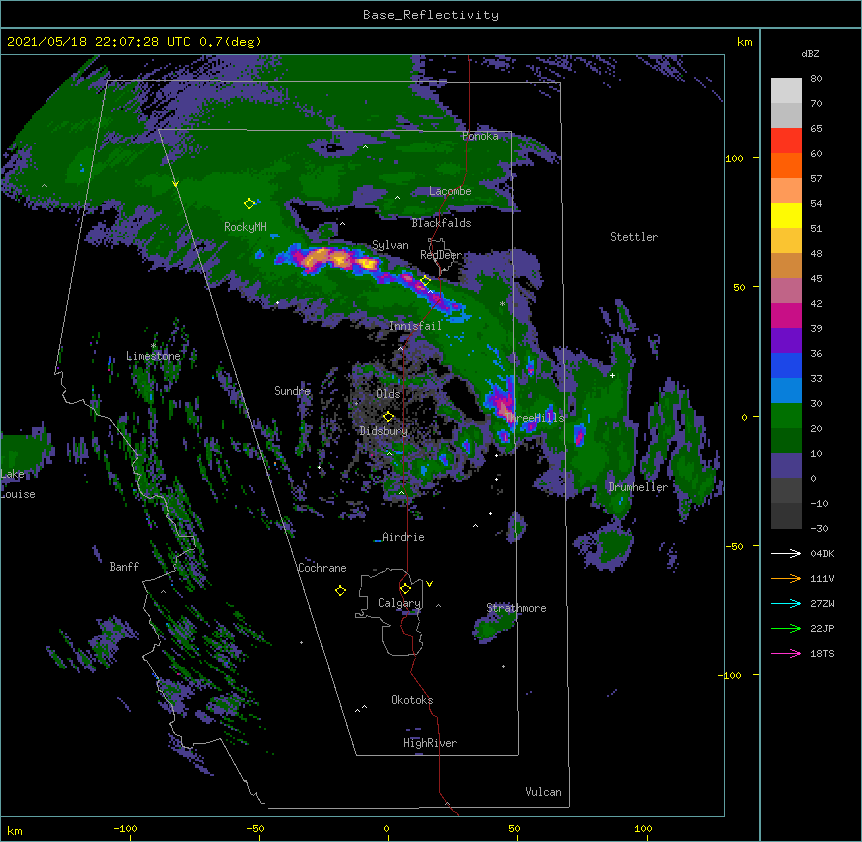Click the Sylvan town label
The height and width of the screenshot is (842, 862).
point(390,245)
